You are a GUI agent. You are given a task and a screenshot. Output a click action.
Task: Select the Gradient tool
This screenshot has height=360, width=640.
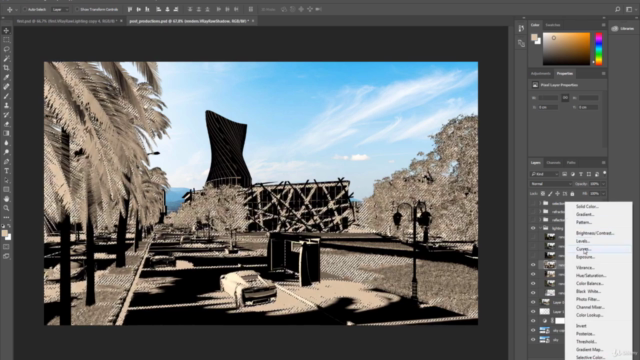click(x=6, y=133)
